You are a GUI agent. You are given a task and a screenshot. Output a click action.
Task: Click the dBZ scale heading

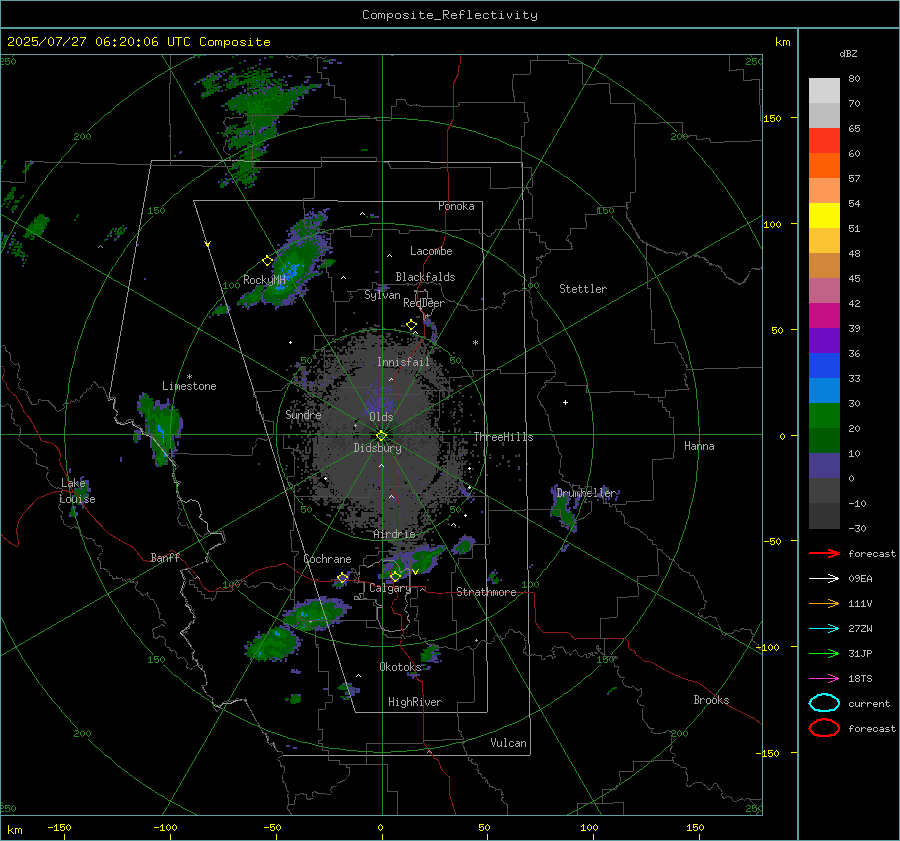pyautogui.click(x=848, y=54)
